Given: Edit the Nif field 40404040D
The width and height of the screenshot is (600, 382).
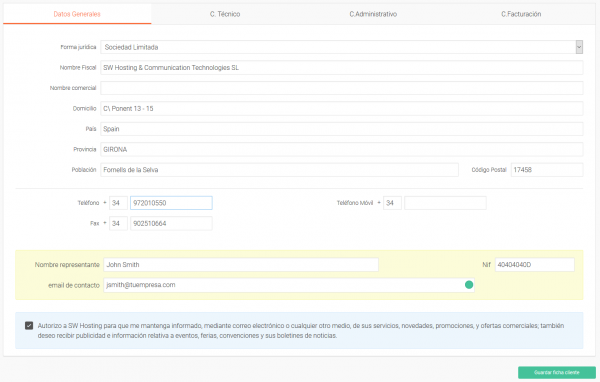Looking at the screenshot, I should 535,264.
